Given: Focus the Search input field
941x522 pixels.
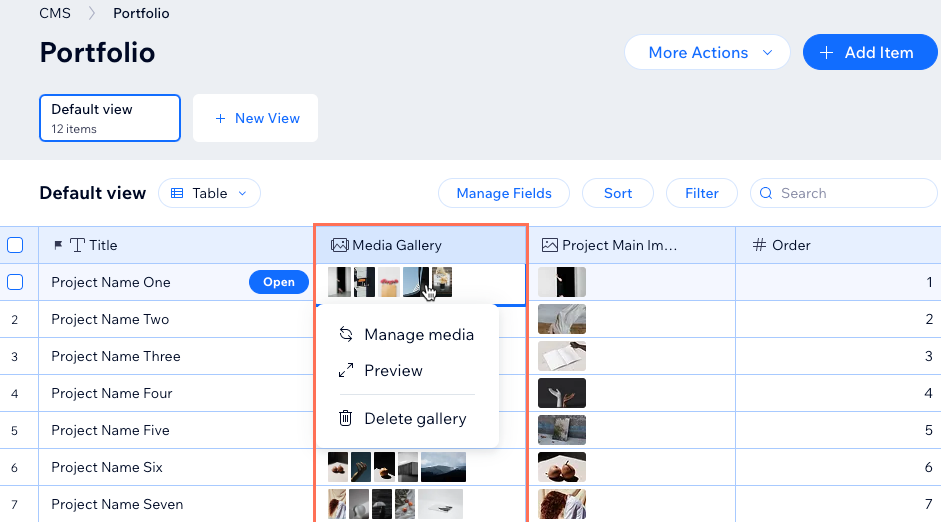Looking at the screenshot, I should tap(843, 193).
